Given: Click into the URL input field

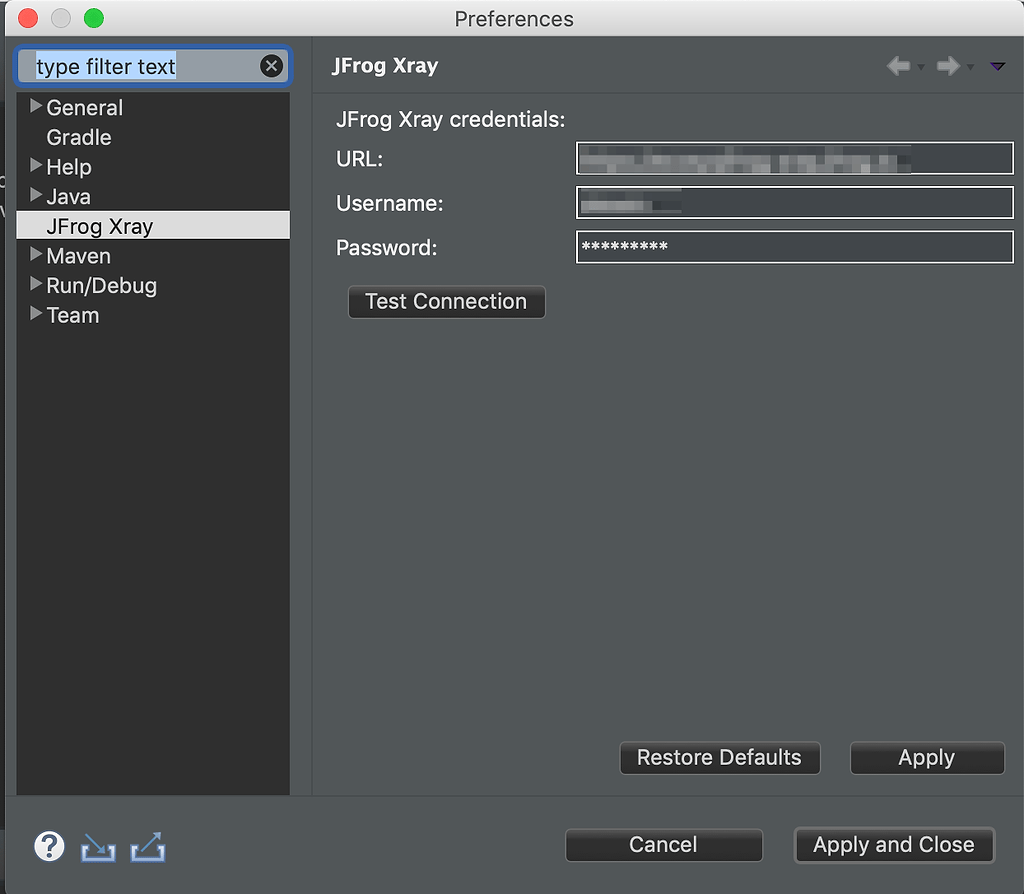Looking at the screenshot, I should 794,159.
